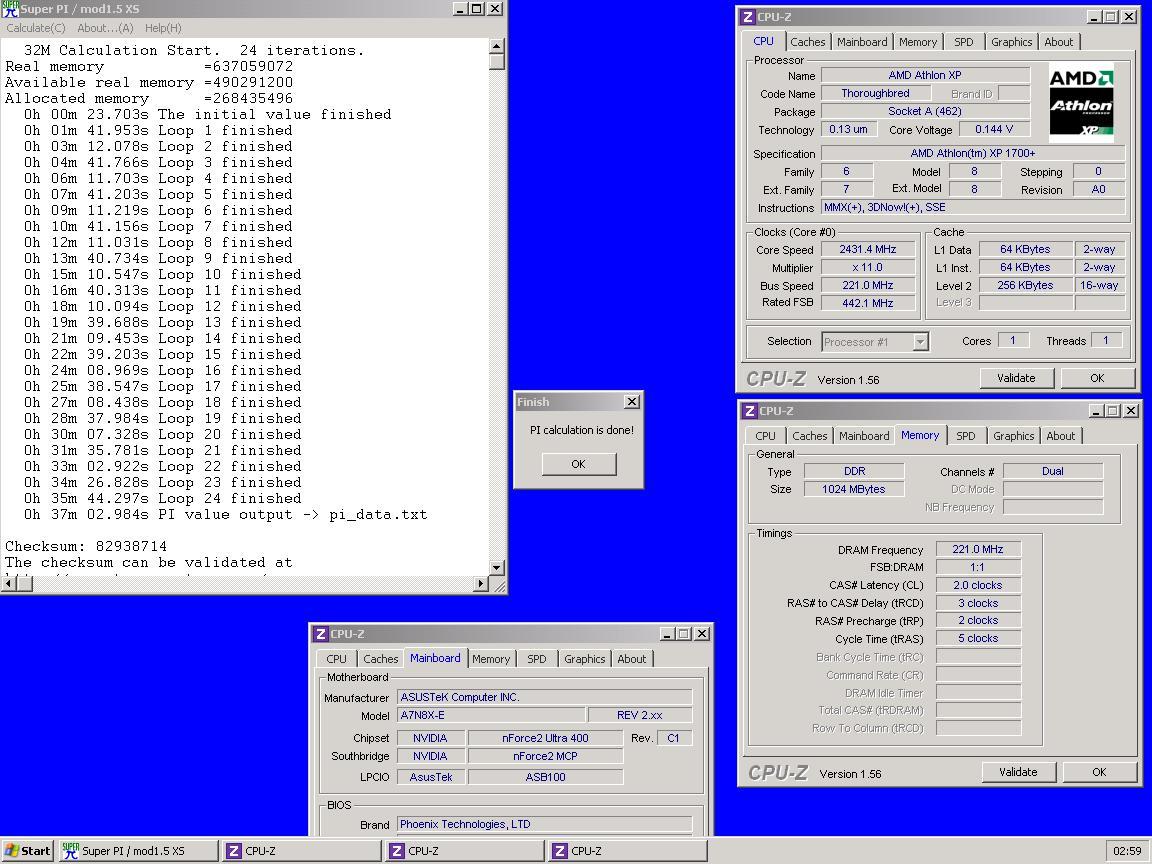Click the Super PI title bar icon
The height and width of the screenshot is (864, 1152).
tap(10, 9)
